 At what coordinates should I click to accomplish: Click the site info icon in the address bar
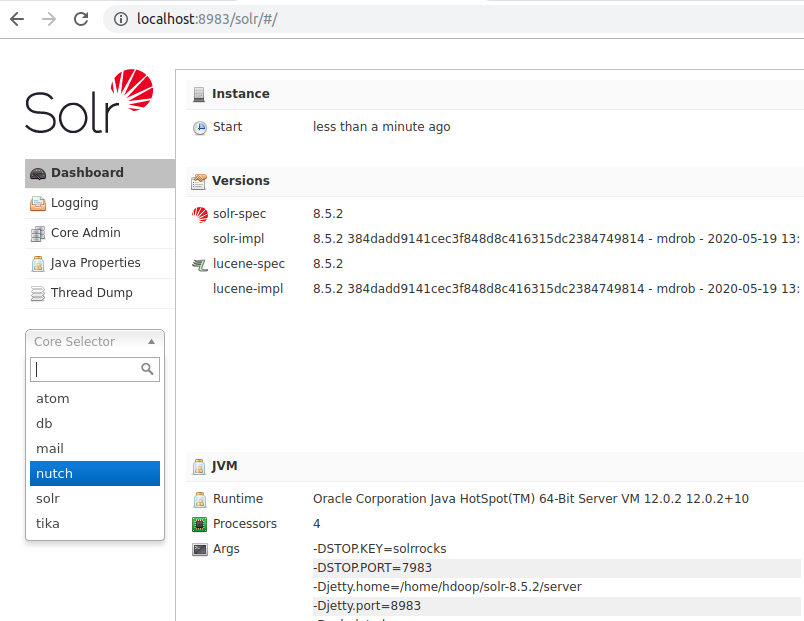119,18
